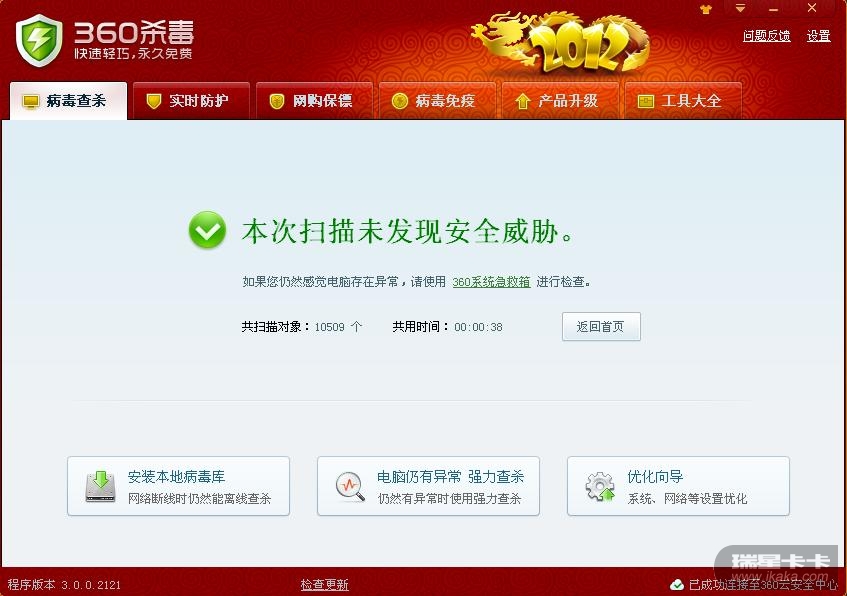Go to the 病毒免疫 tab

coord(437,101)
